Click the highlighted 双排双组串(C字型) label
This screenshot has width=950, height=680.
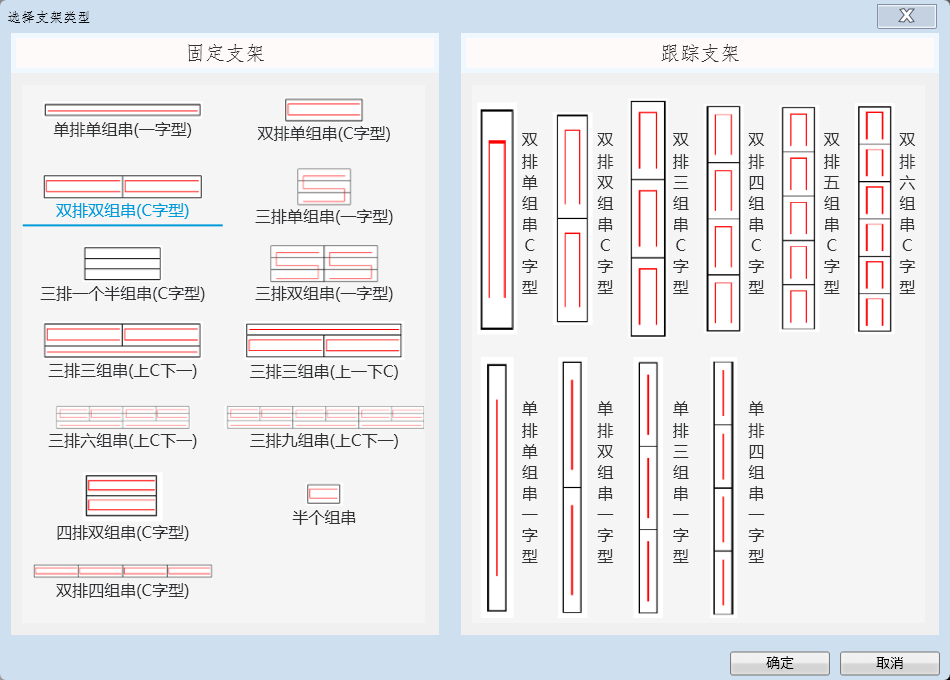(122, 211)
